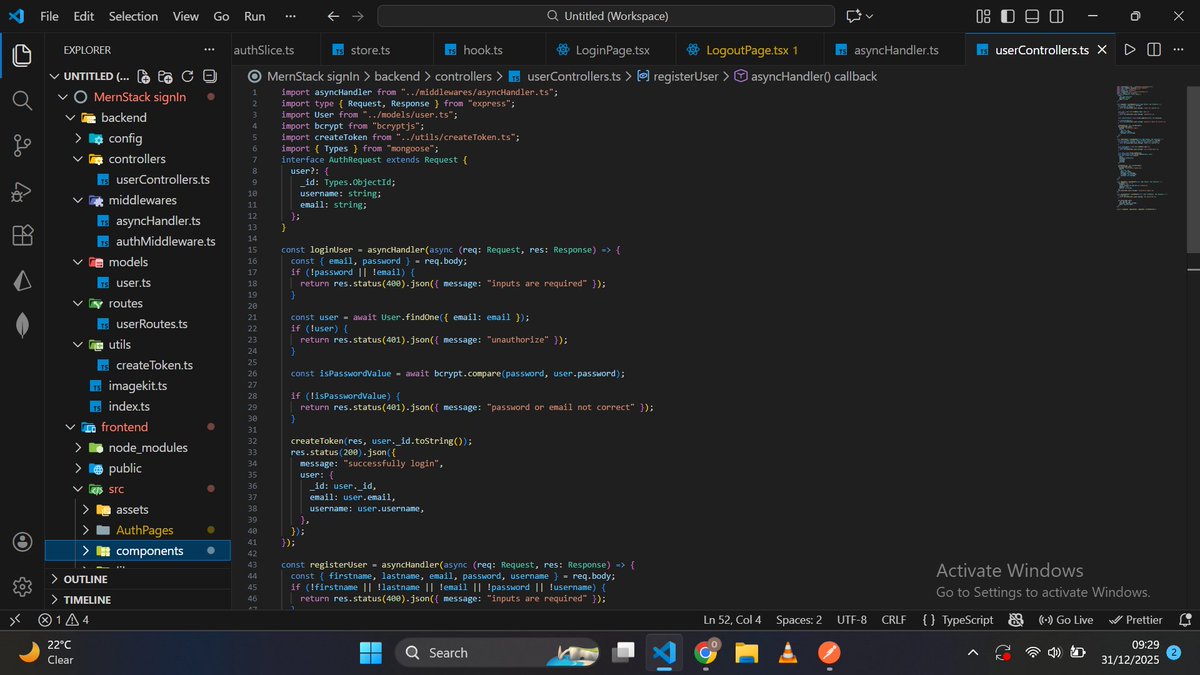The height and width of the screenshot is (675, 1200).
Task: Toggle the bottom panel
Action: click(x=1033, y=16)
